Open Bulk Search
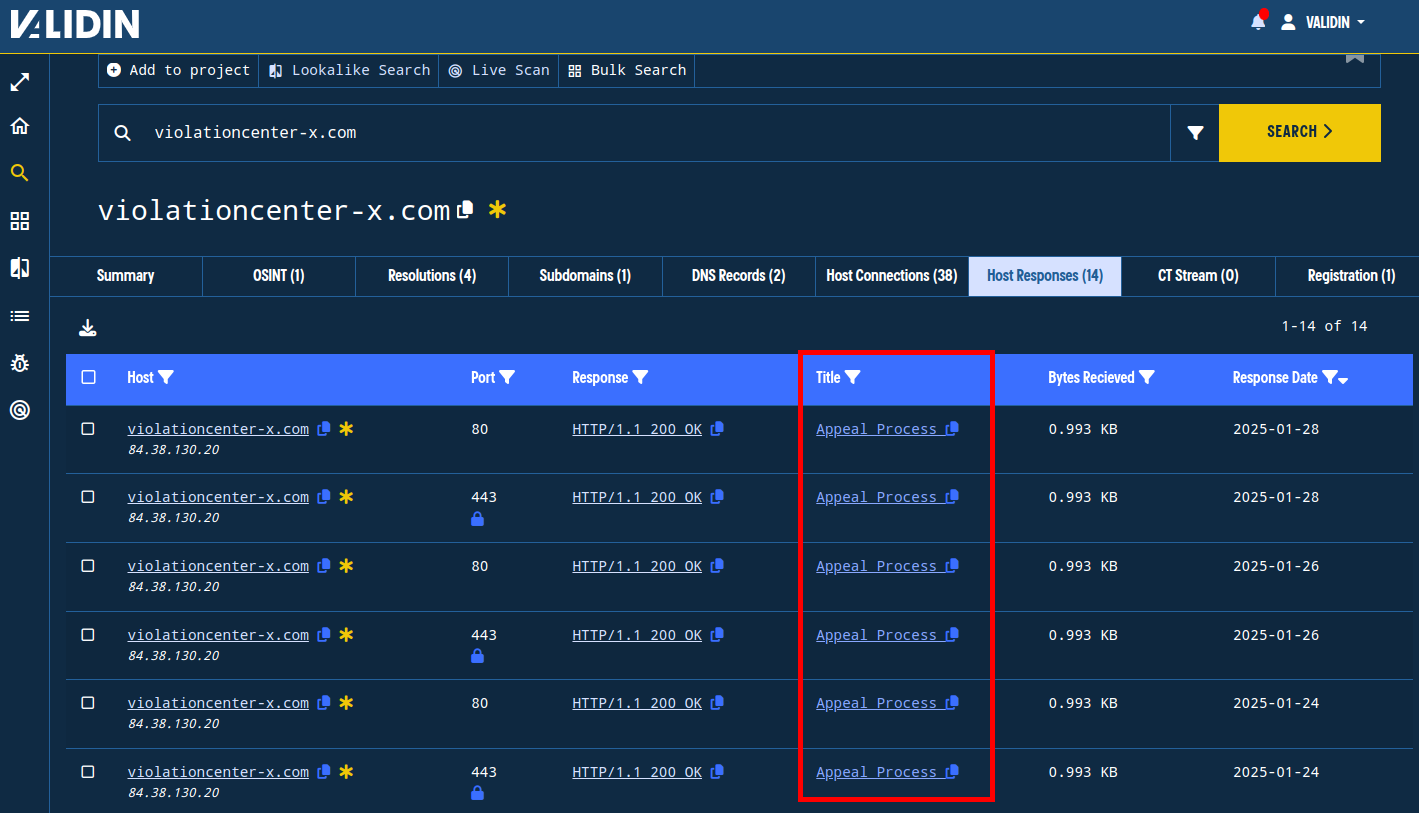Viewport: 1419px width, 813px height. click(627, 70)
